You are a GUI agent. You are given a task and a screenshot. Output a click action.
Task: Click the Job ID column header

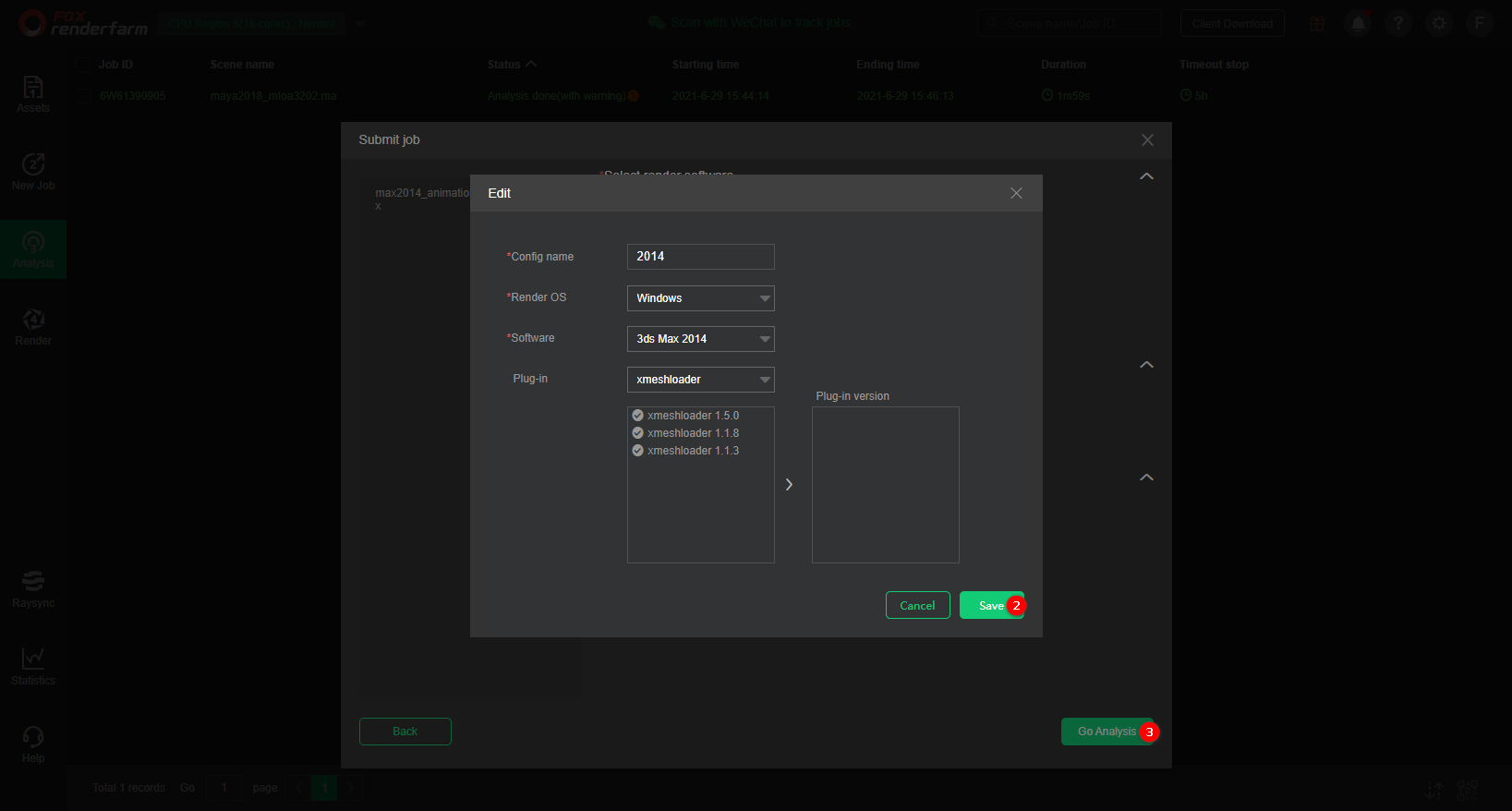tap(115, 65)
